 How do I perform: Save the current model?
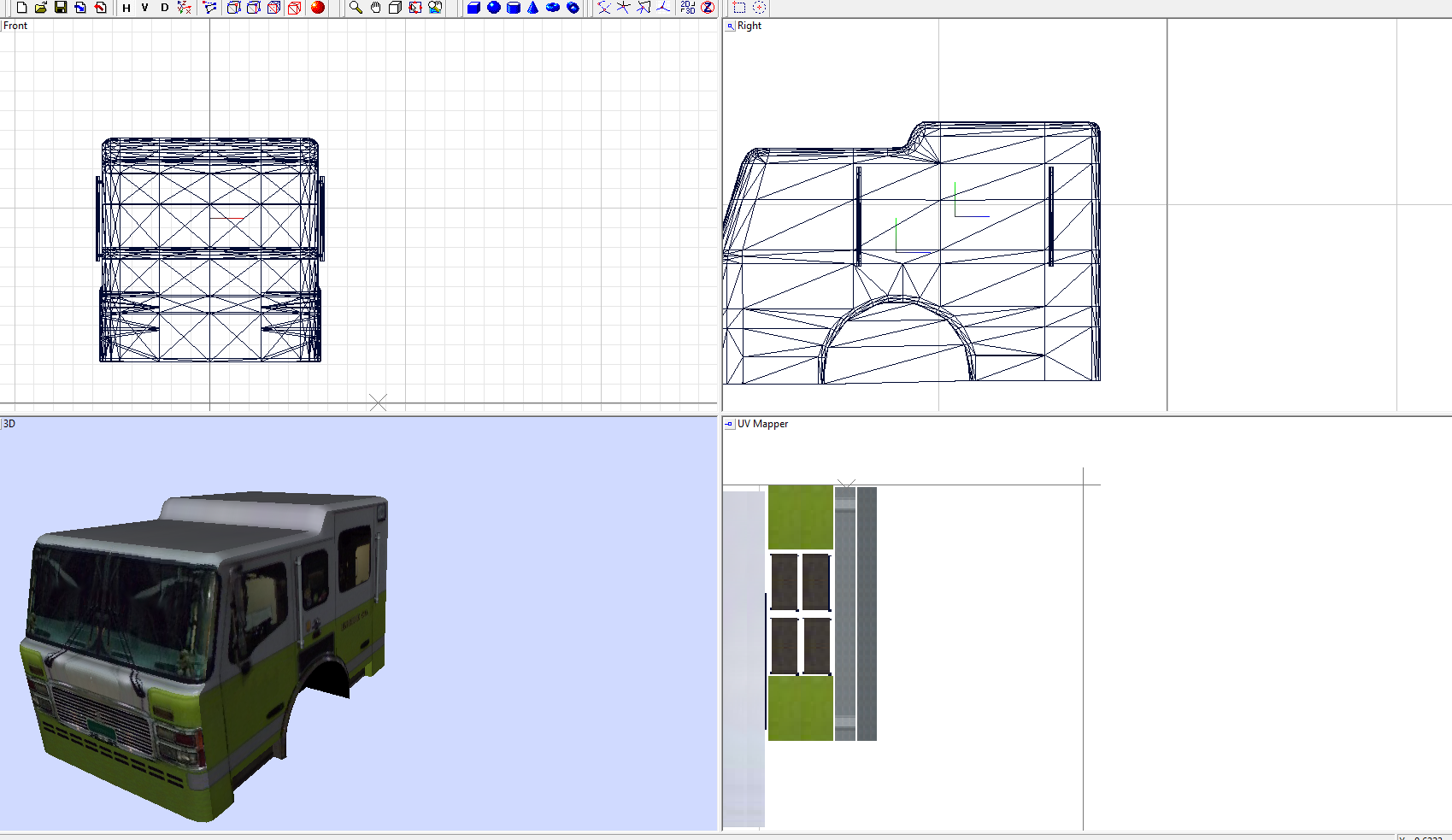(x=60, y=8)
